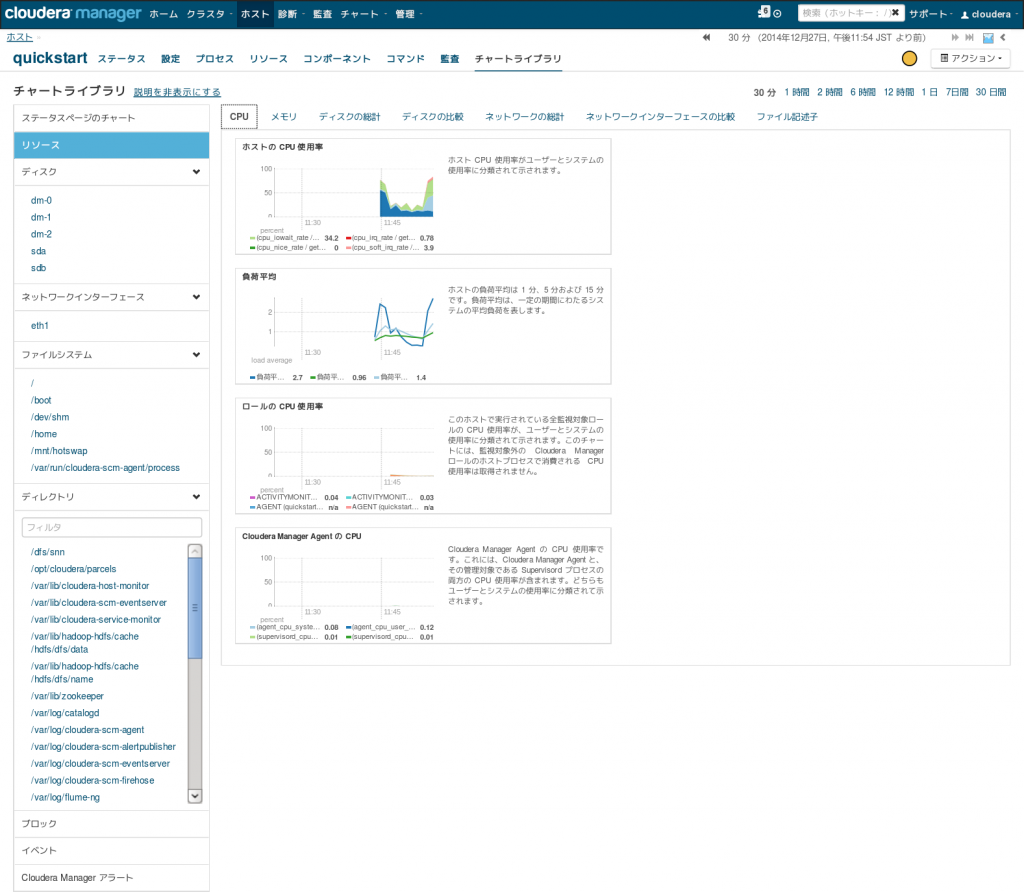
Task: Click the running commands play-circle icon
Action: pos(777,14)
